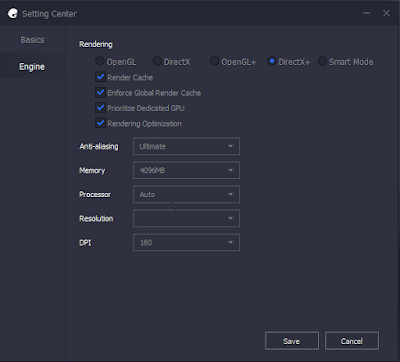Expand the empty Resolution dropdown
The image size is (400, 362).
point(186,218)
